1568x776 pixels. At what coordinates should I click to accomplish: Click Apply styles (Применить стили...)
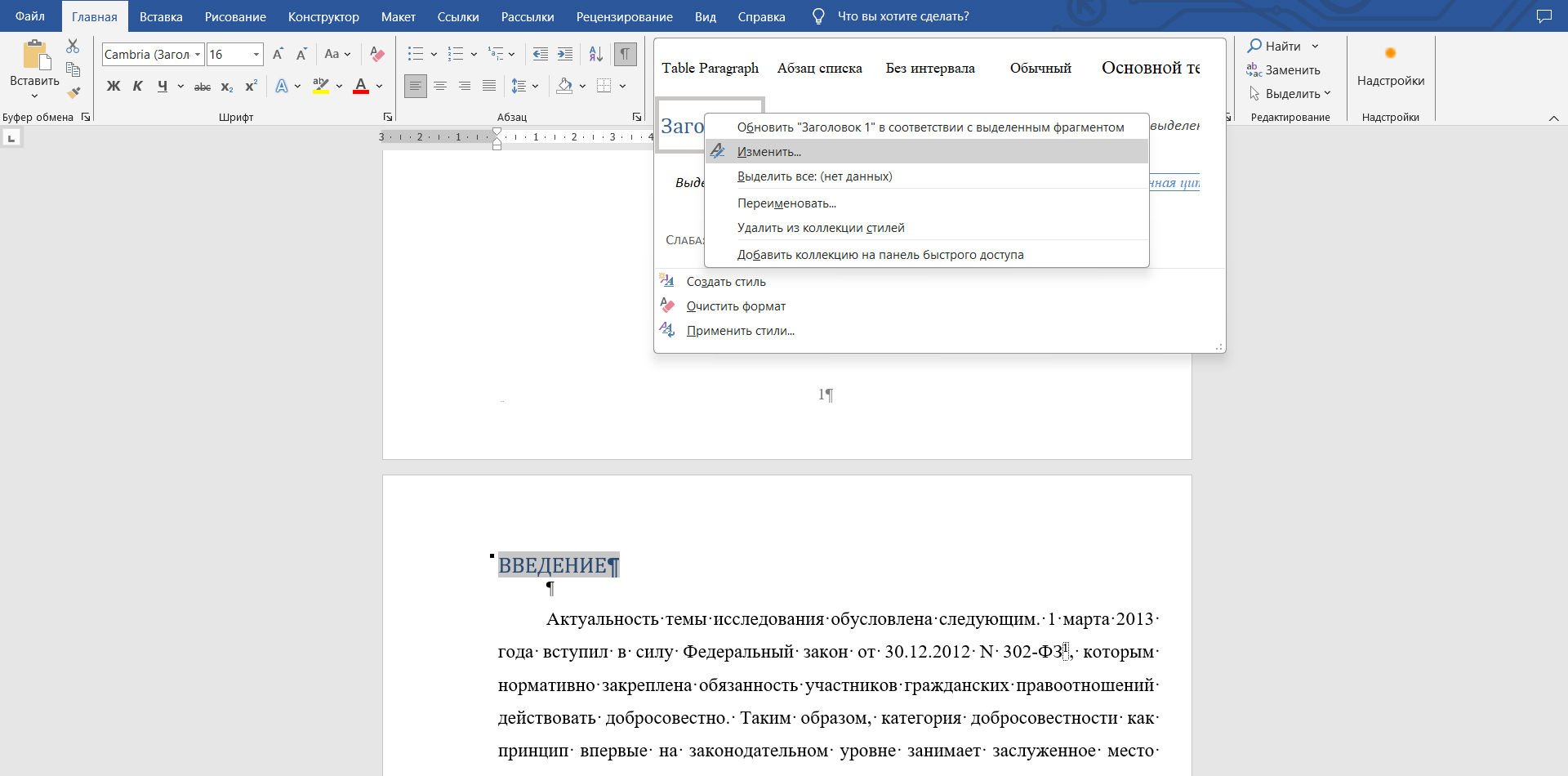point(740,330)
